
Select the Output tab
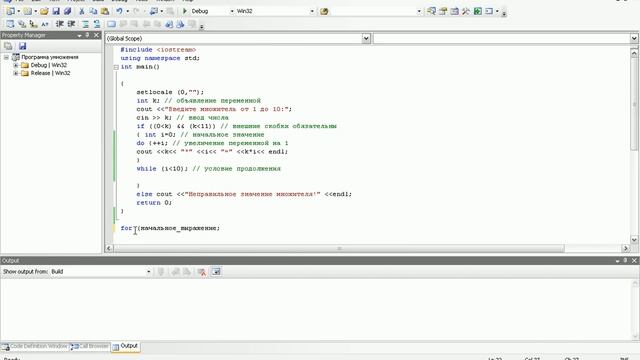[x=125, y=347]
